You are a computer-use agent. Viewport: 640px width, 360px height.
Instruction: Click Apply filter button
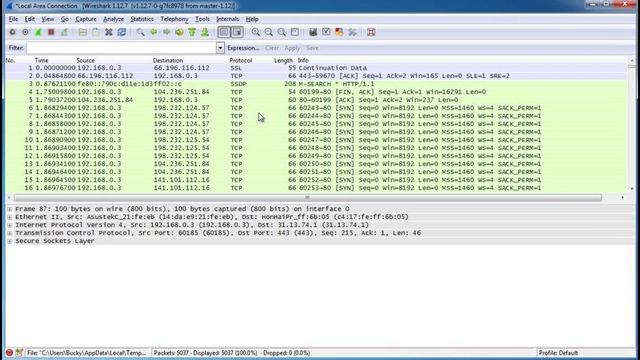292,48
